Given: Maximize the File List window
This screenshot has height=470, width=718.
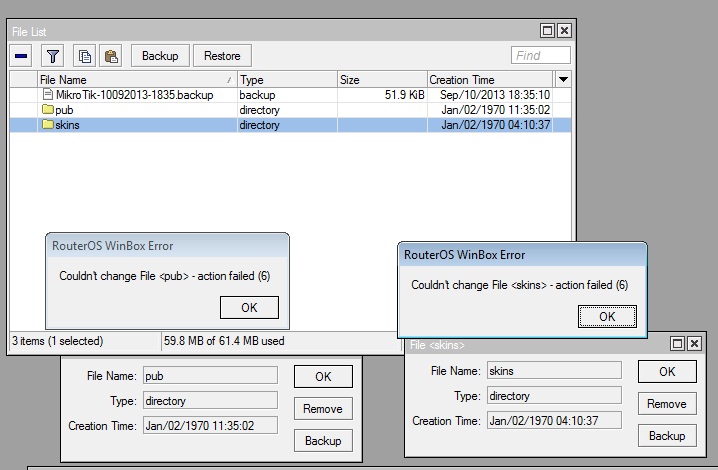Looking at the screenshot, I should (547, 31).
